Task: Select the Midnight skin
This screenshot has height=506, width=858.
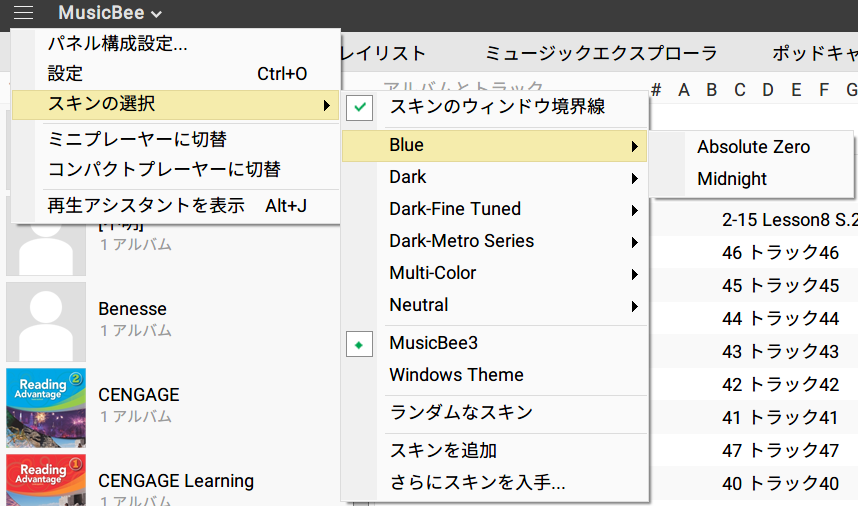Action: point(751,179)
